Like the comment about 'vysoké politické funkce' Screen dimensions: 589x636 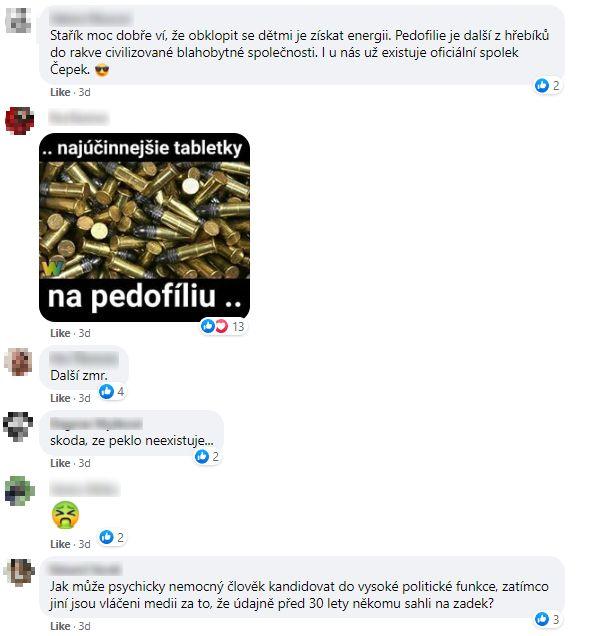[60, 626]
